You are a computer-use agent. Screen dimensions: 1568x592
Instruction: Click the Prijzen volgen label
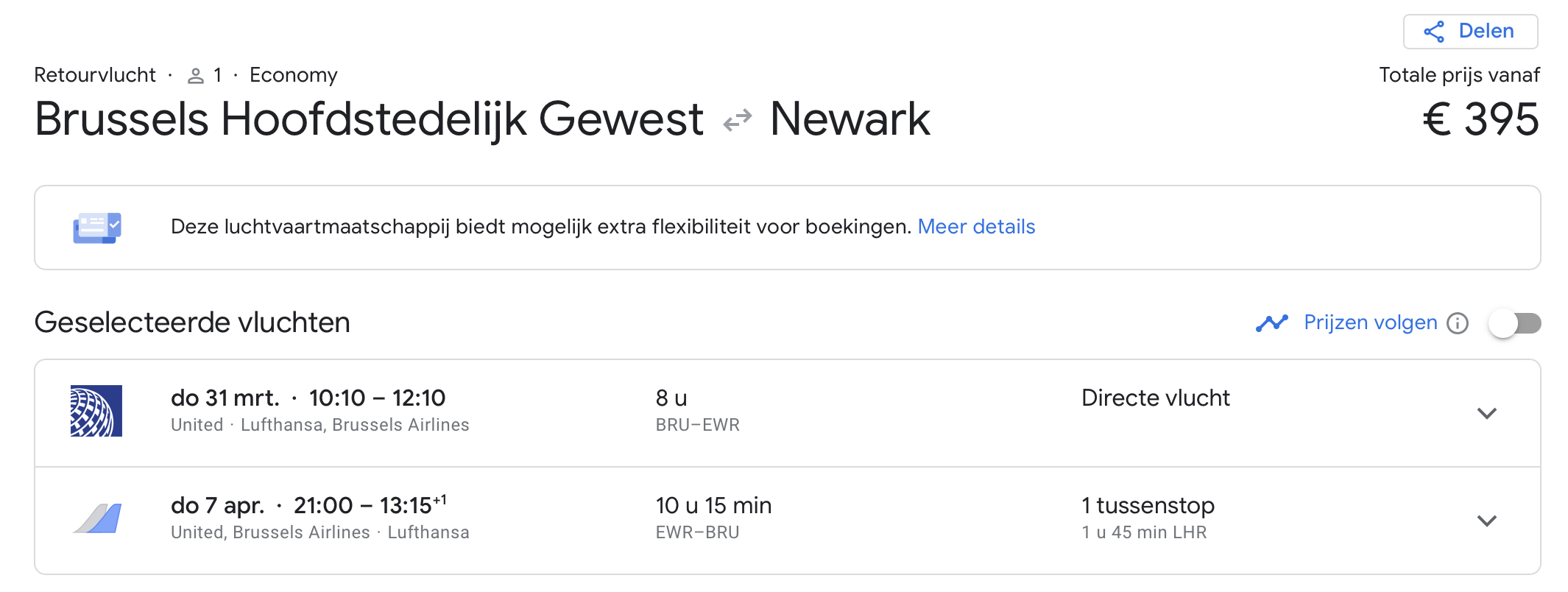coord(1369,323)
